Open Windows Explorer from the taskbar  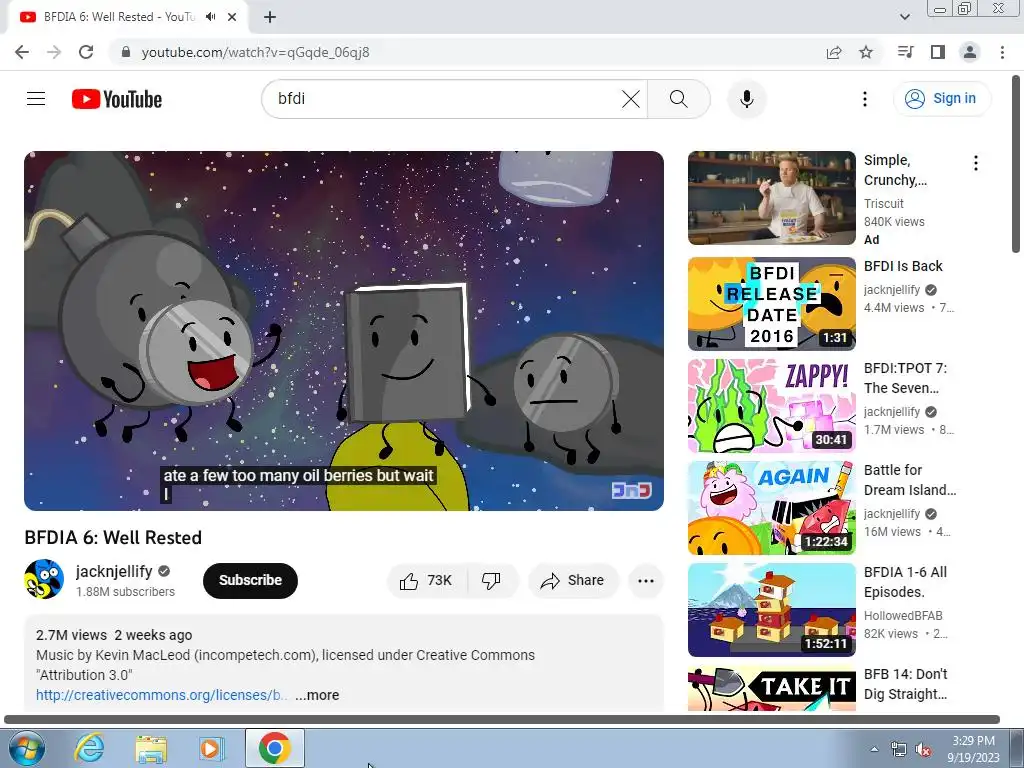pyautogui.click(x=151, y=748)
